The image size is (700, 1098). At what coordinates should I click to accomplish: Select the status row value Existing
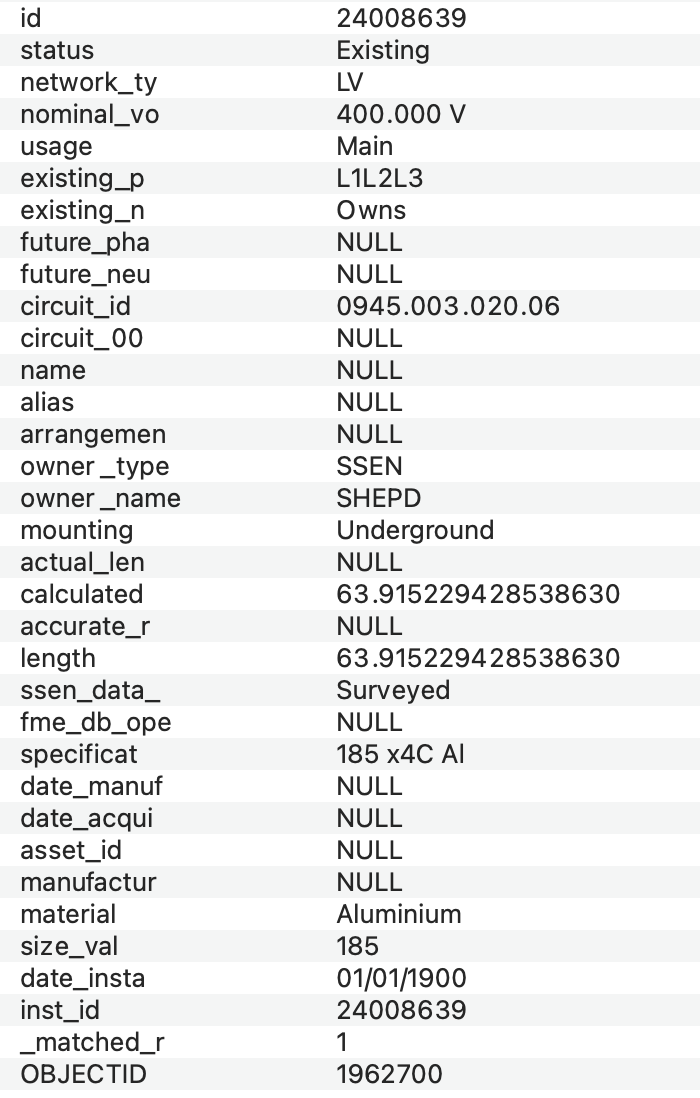[383, 50]
